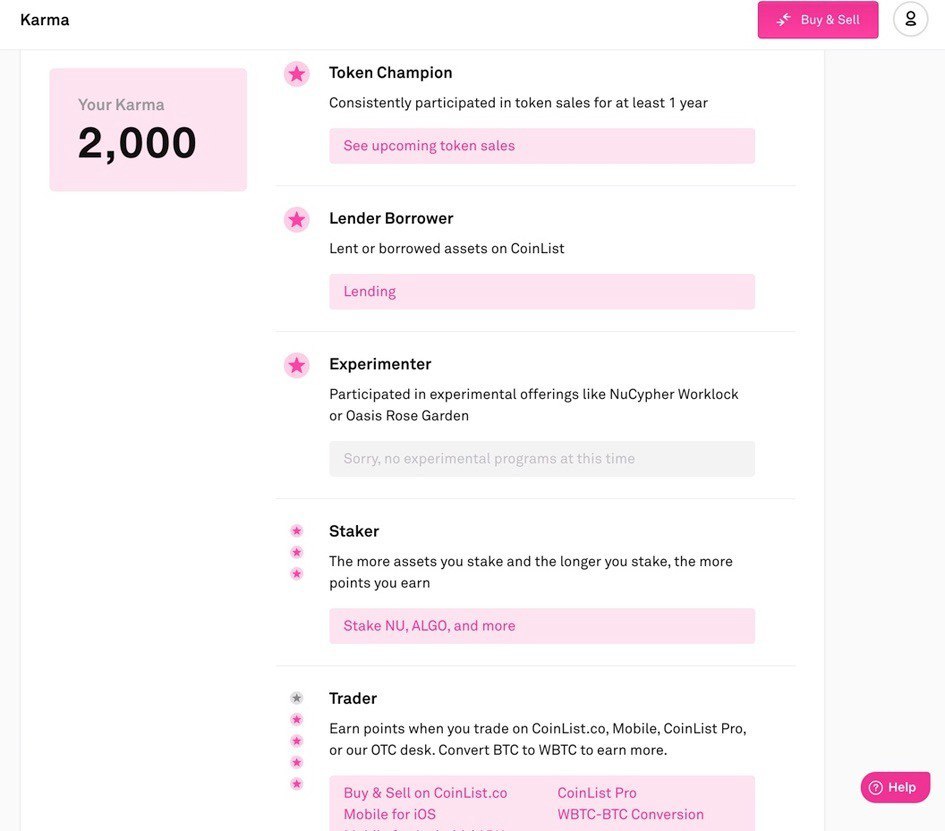Click the Token Champion star badge
The height and width of the screenshot is (831, 945).
coord(297,74)
